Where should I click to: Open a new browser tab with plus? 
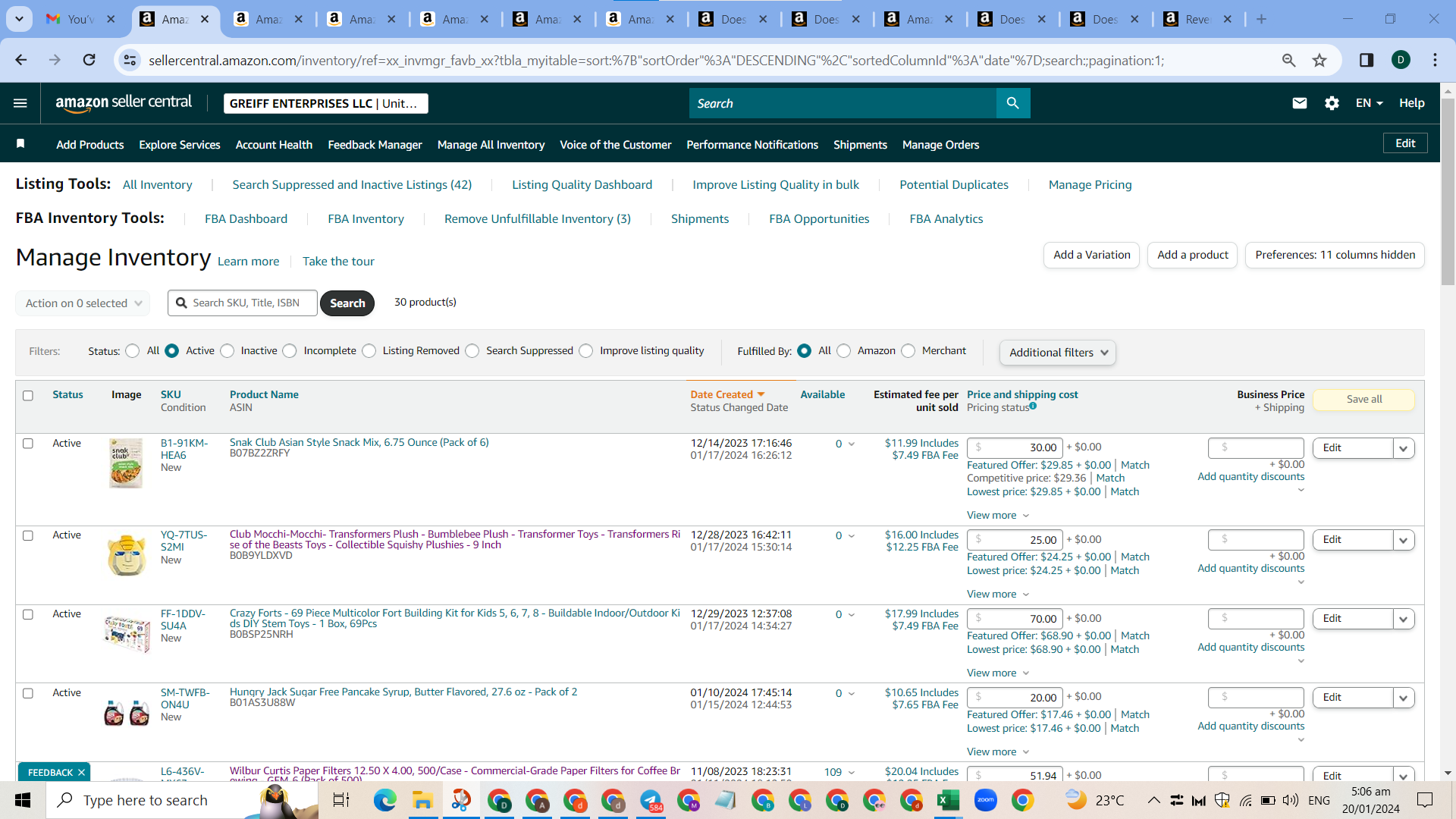click(x=1261, y=19)
